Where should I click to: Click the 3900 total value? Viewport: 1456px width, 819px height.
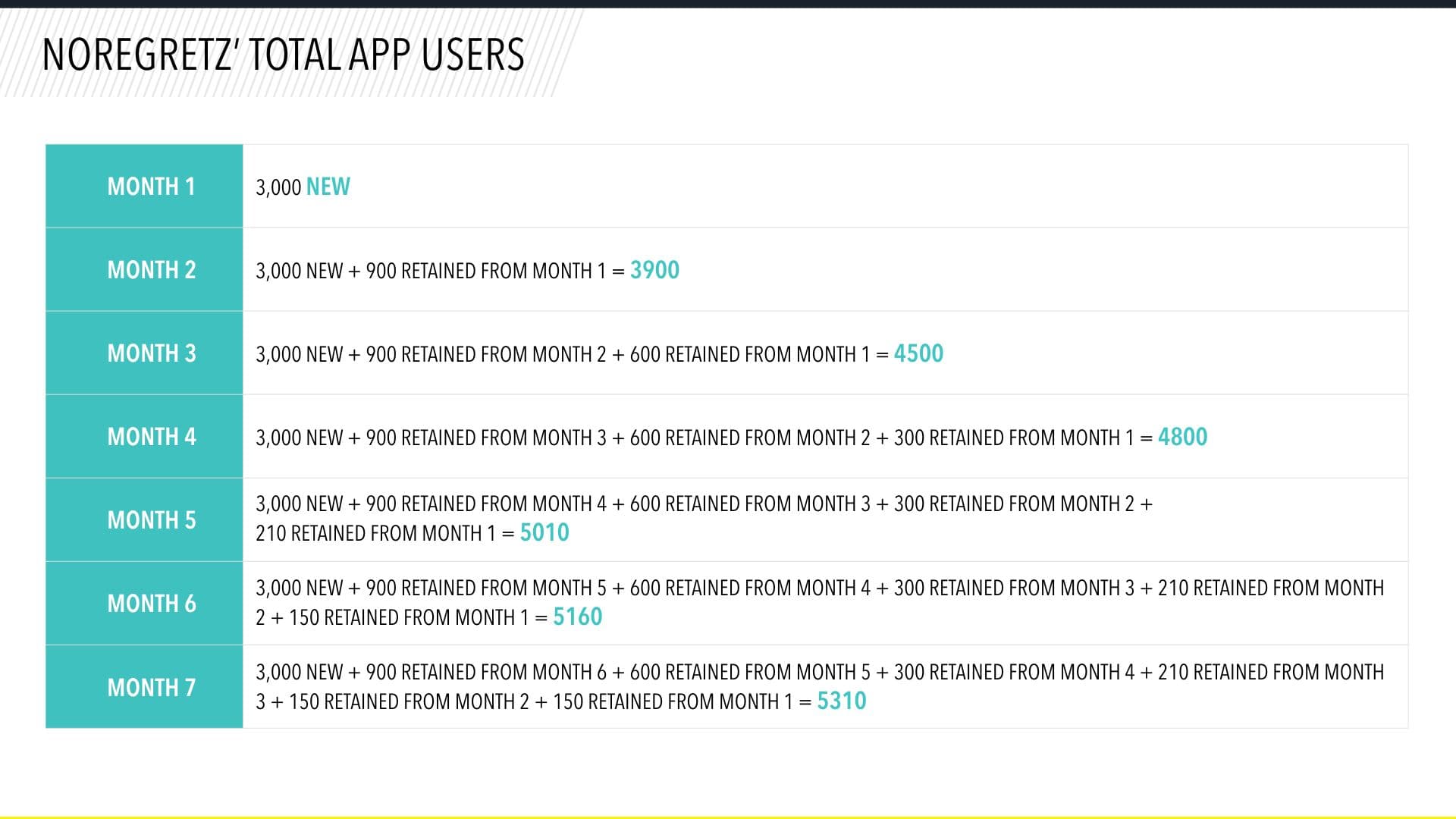click(x=654, y=270)
